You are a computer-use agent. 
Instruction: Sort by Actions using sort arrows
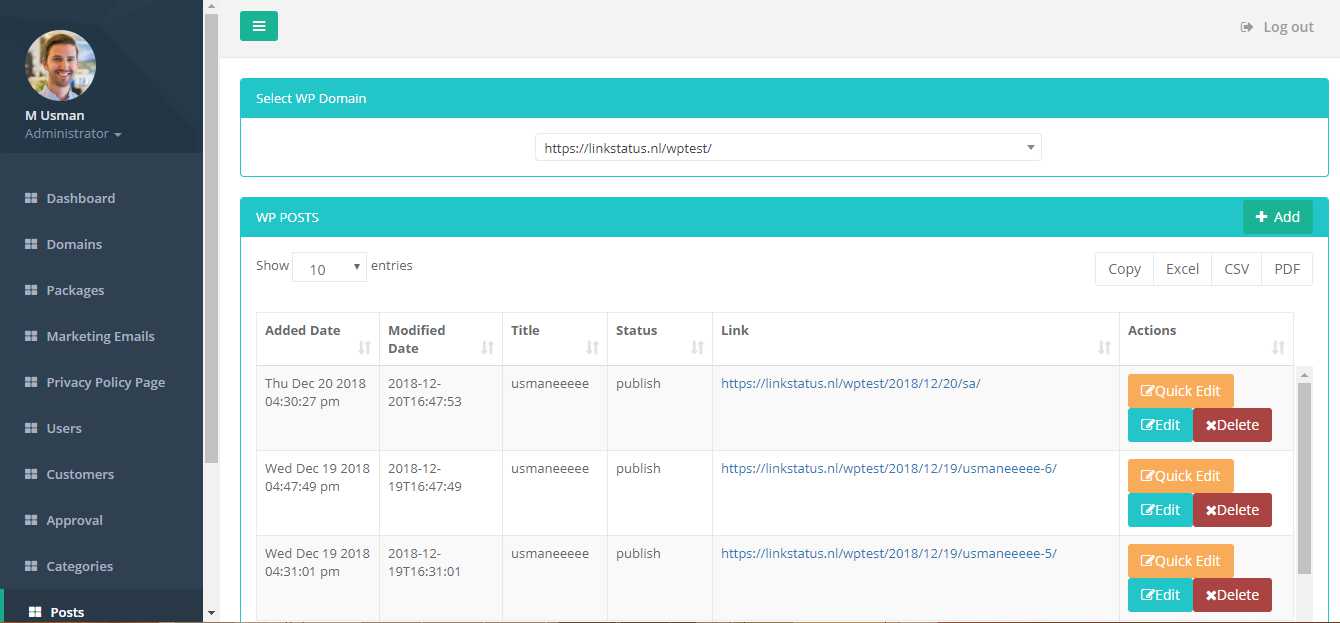[1278, 347]
